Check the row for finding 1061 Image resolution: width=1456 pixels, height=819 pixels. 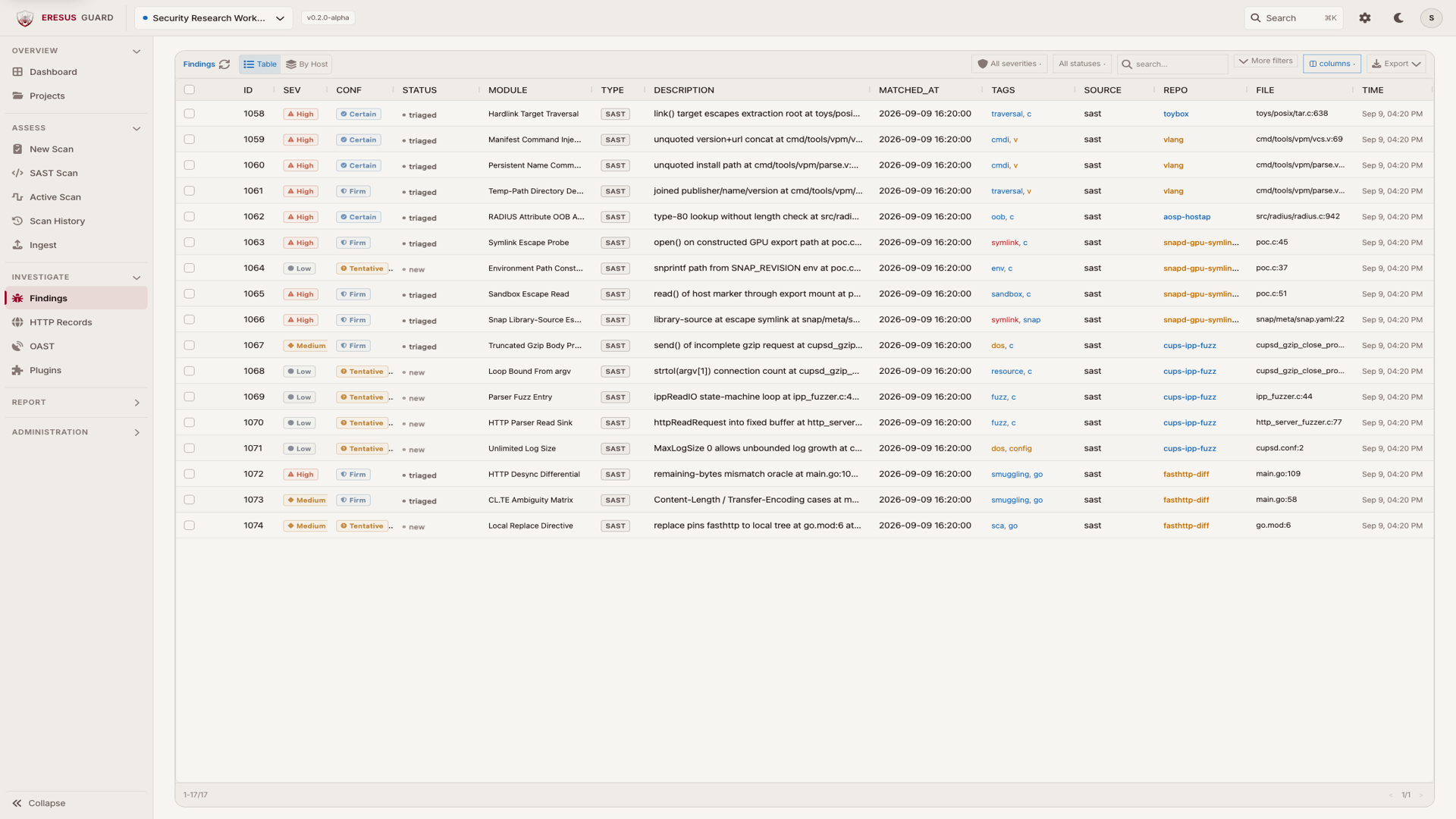190,191
